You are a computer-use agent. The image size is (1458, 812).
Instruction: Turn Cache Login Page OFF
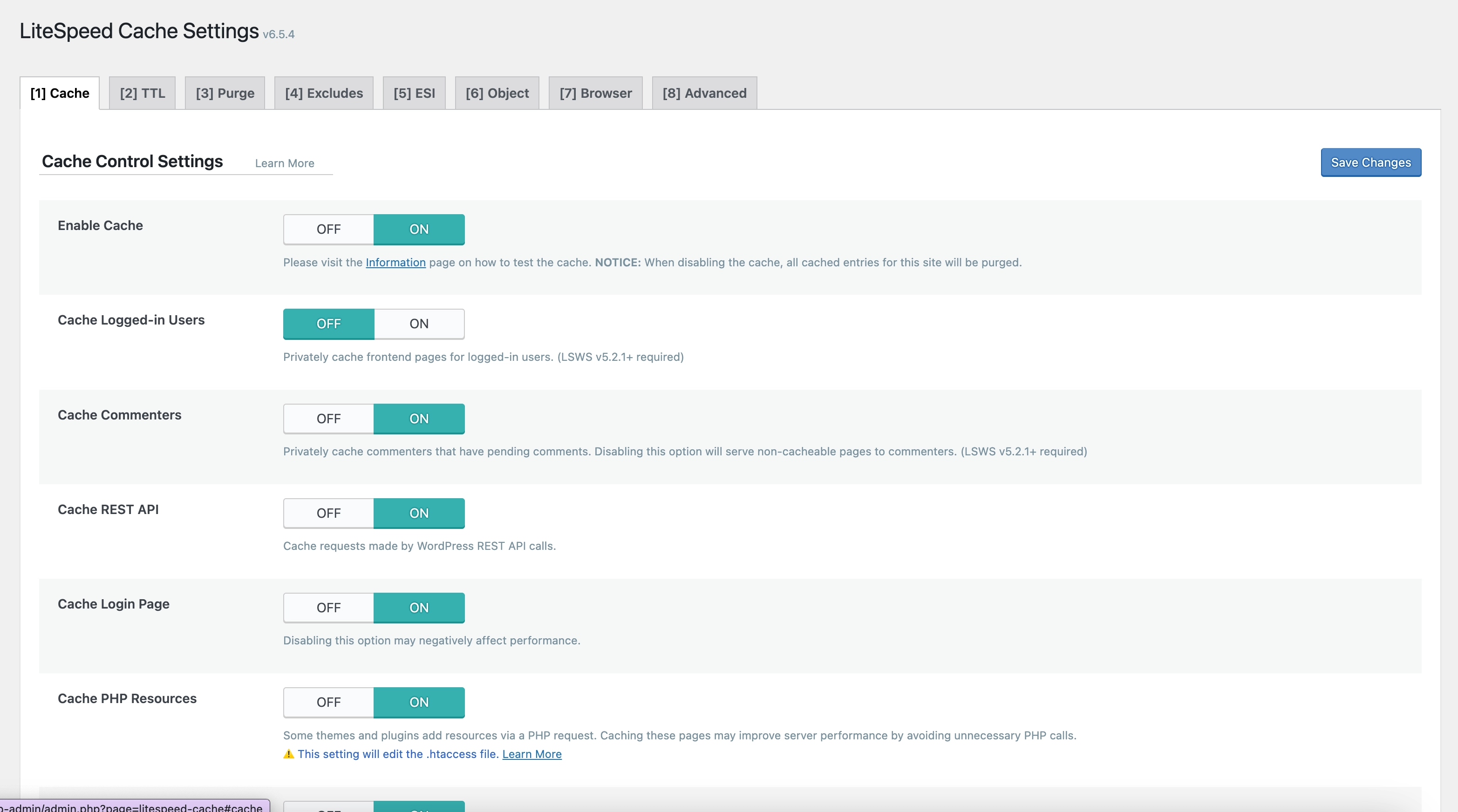pos(328,608)
